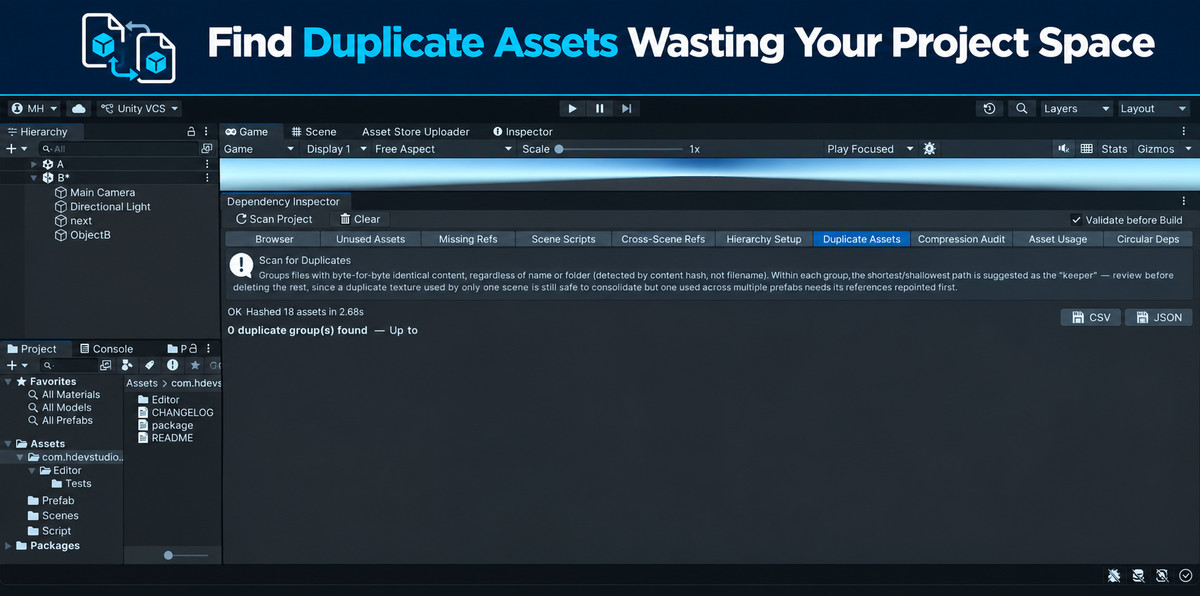Viewport: 1200px width, 596px height.
Task: Switch to the Scene tab
Action: coord(313,132)
